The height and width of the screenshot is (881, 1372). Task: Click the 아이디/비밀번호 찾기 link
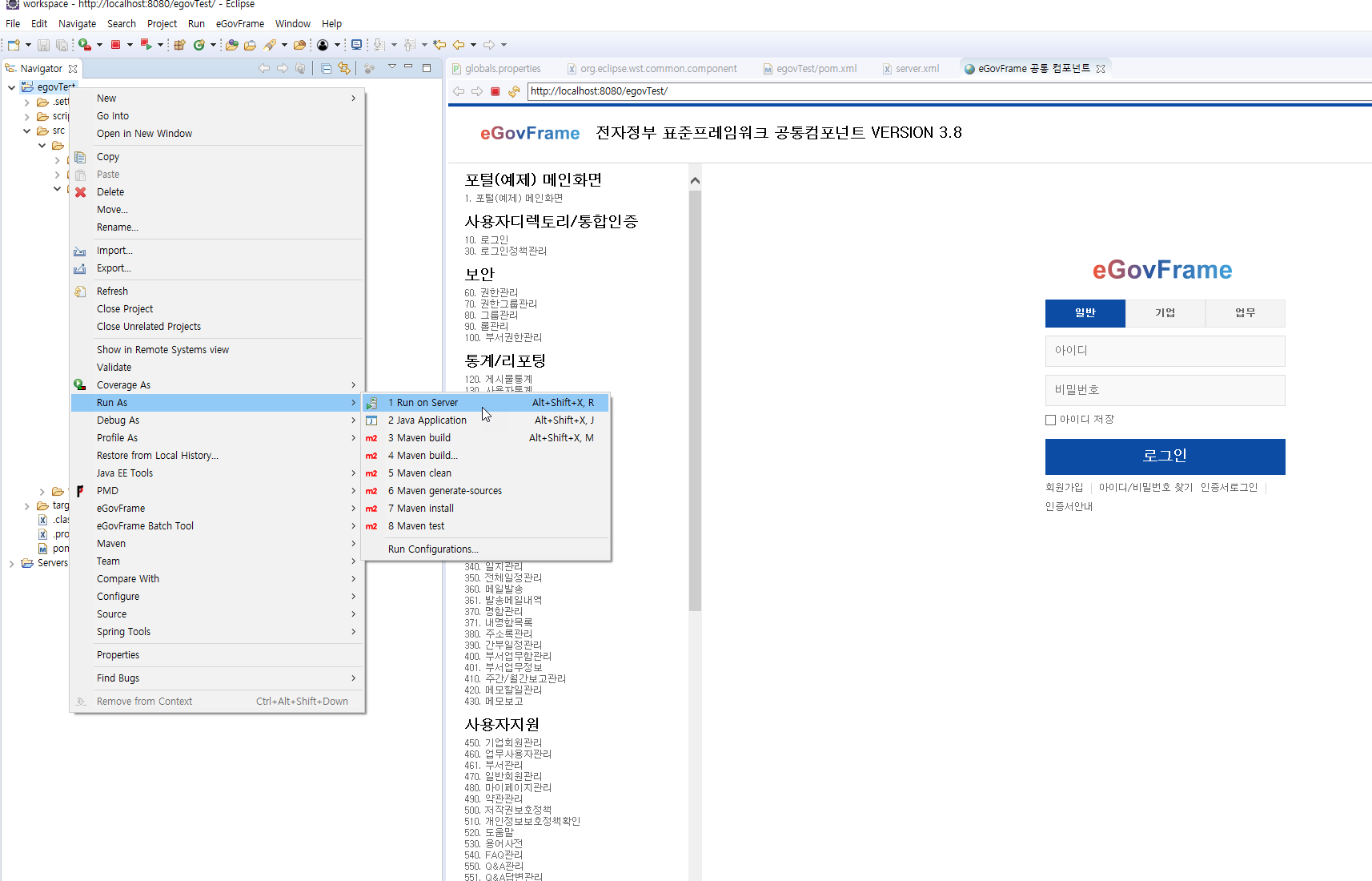[x=1145, y=488]
